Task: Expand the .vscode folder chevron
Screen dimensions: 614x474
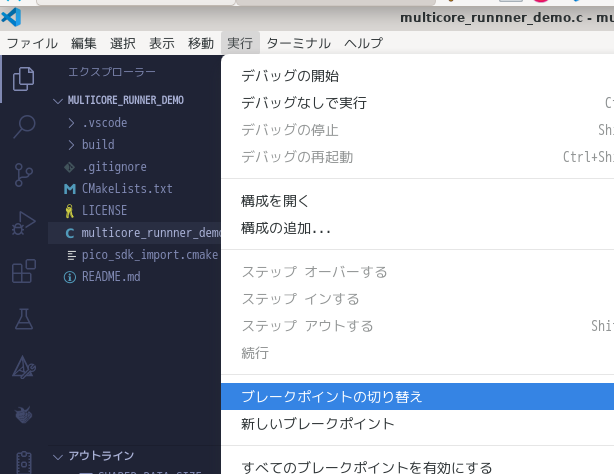Action: 71,123
